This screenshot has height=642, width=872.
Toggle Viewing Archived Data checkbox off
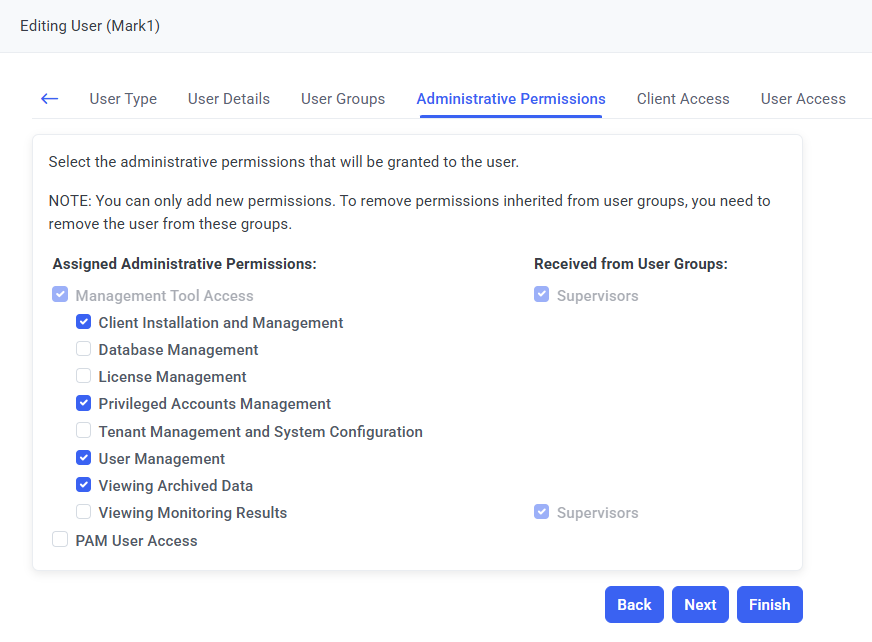coord(84,486)
